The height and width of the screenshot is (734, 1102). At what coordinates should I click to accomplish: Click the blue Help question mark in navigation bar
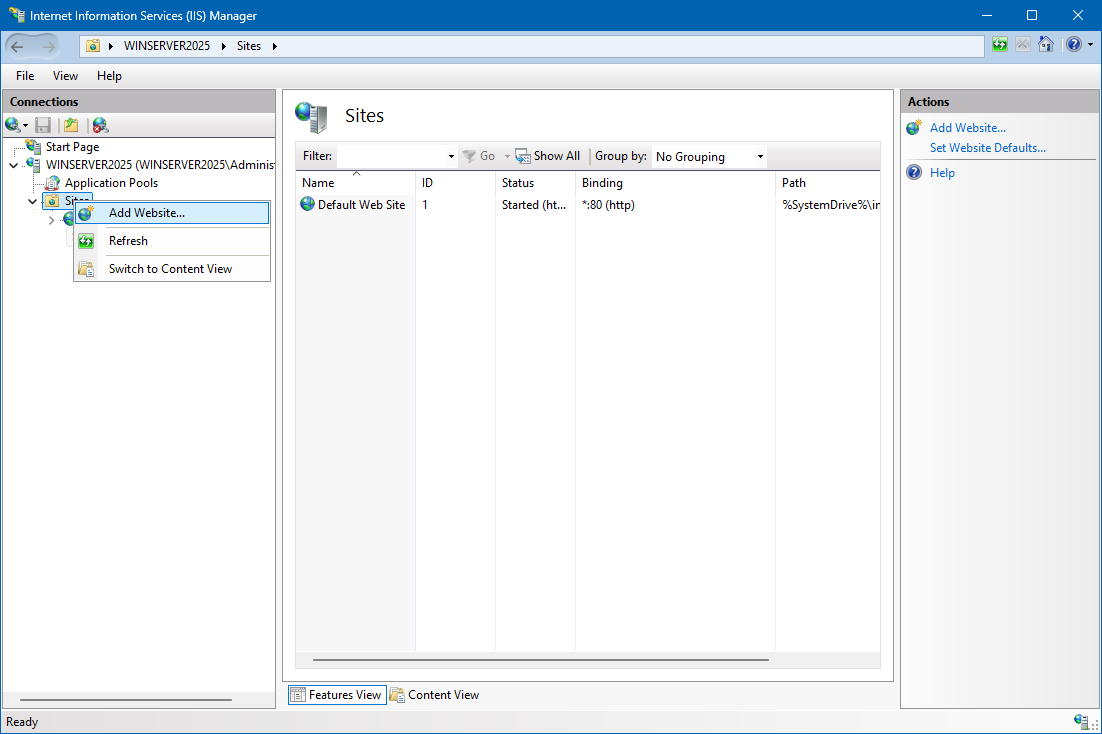tap(1072, 45)
